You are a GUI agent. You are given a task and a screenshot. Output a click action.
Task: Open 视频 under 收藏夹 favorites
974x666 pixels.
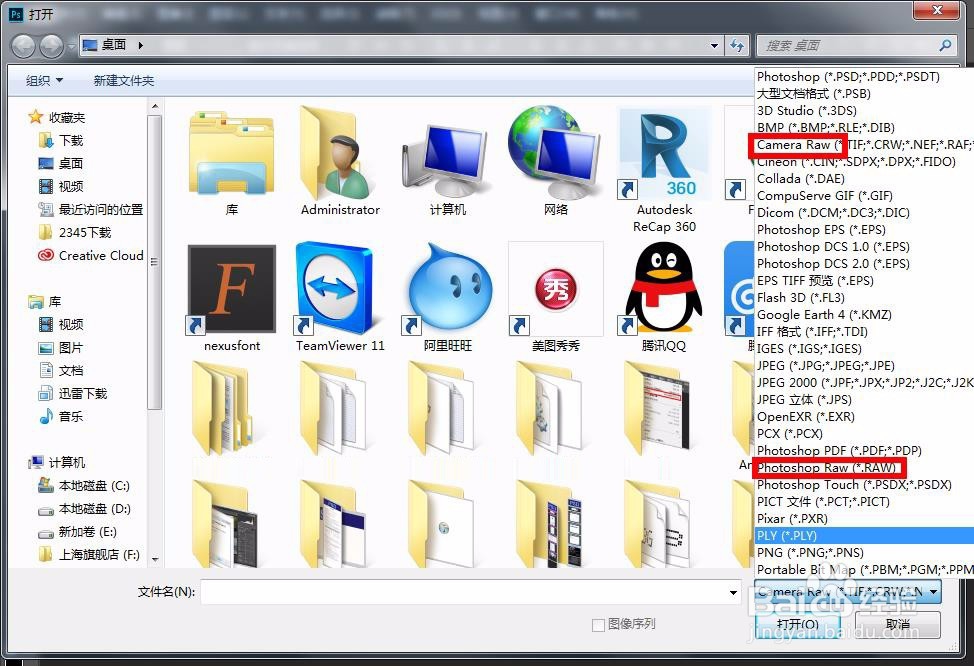click(60, 186)
